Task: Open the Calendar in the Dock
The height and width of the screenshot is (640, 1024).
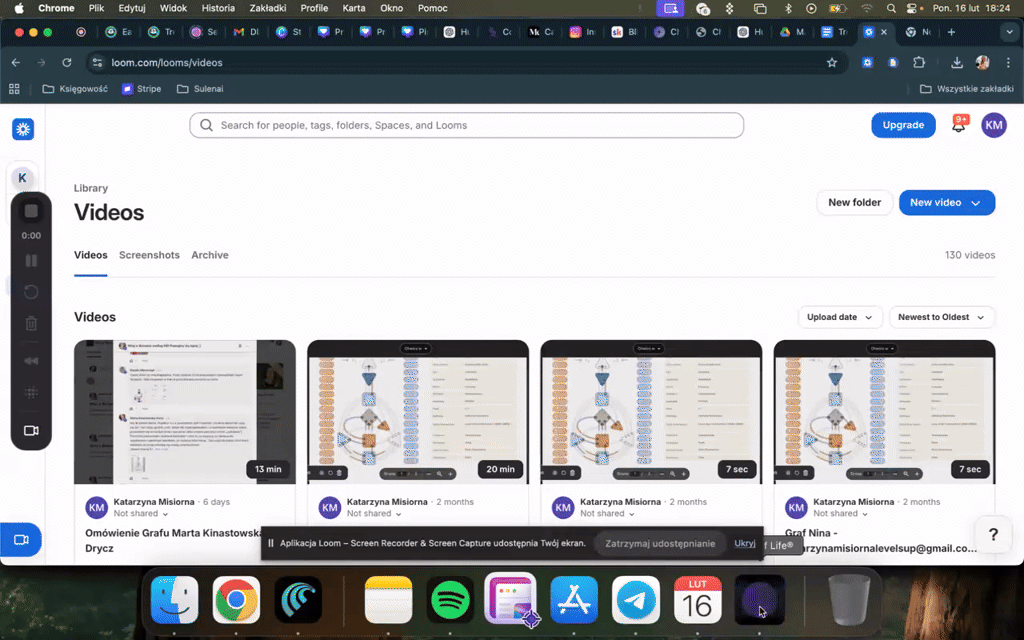Action: tap(697, 600)
